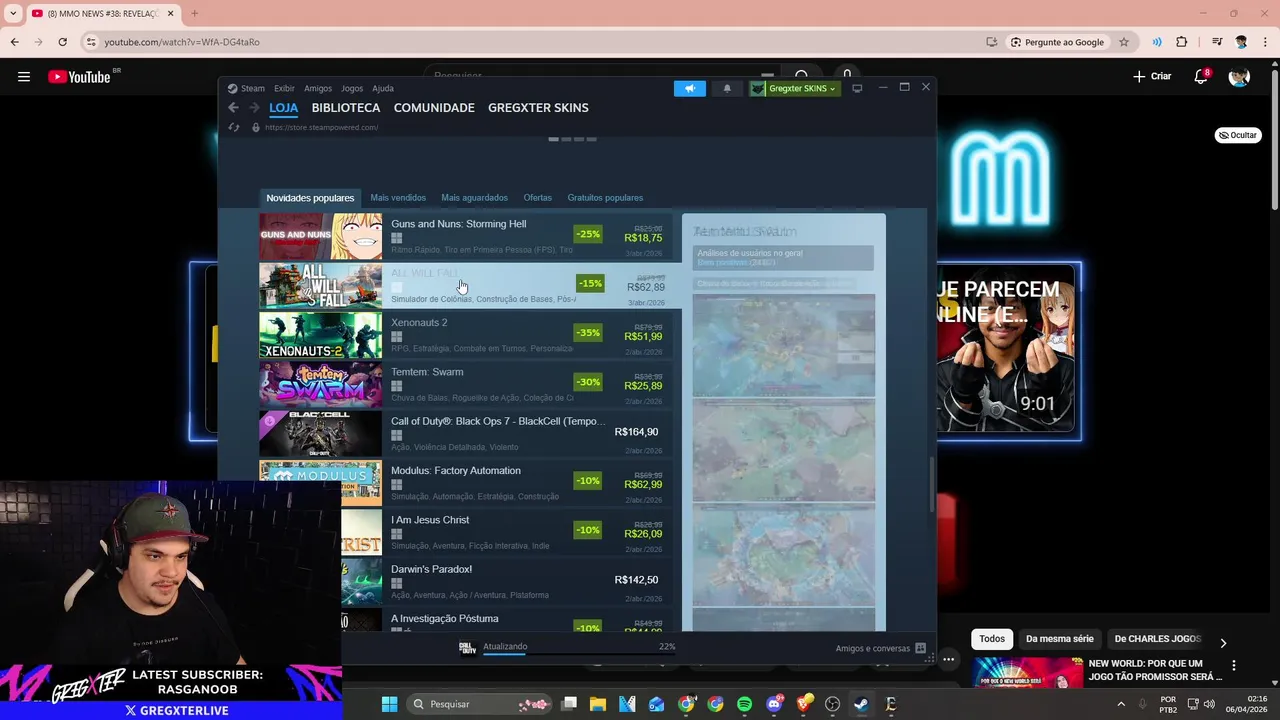The height and width of the screenshot is (720, 1280).
Task: Select the Ofertas tab
Action: tap(537, 198)
